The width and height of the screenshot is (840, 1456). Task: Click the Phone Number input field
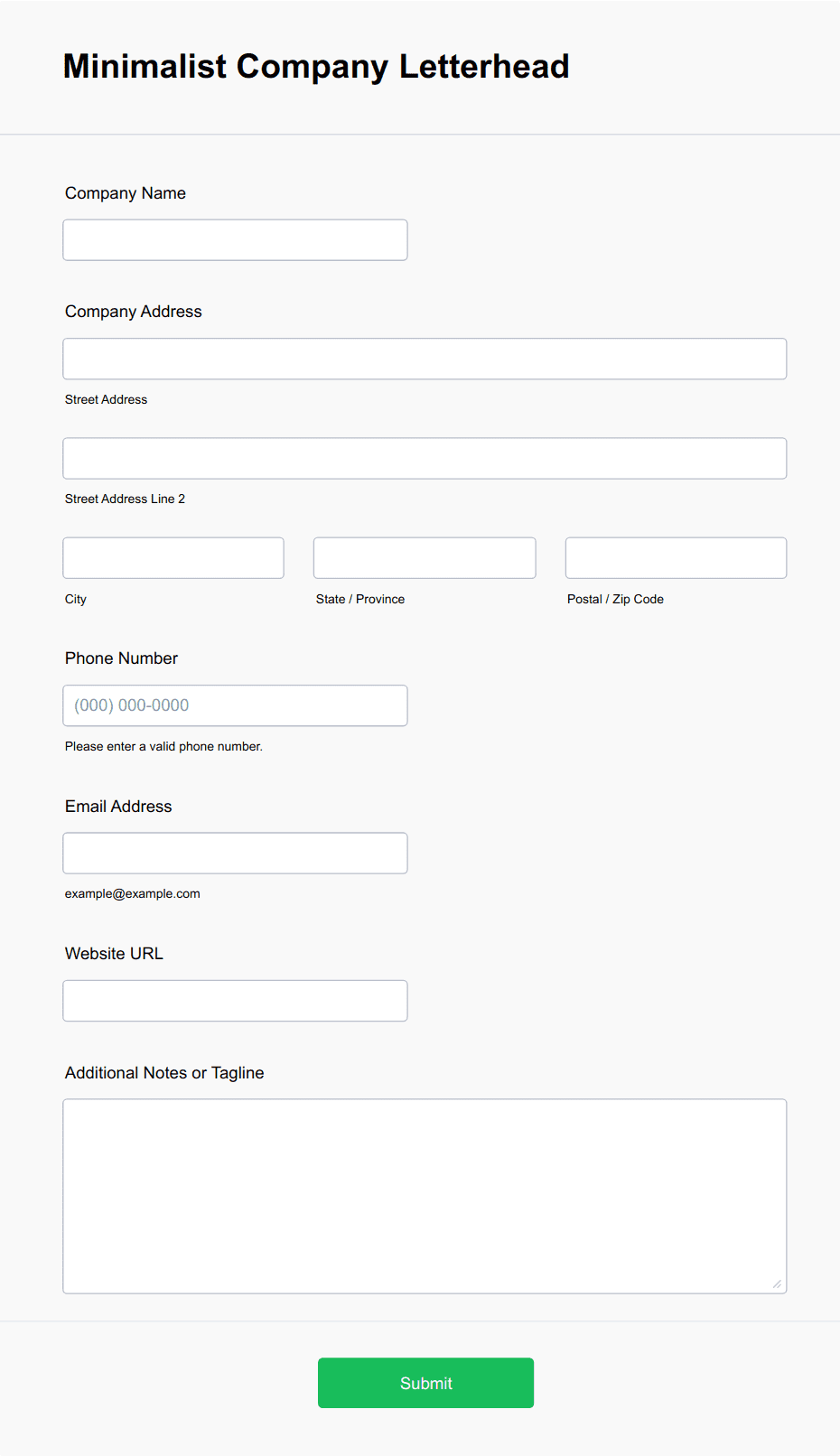tap(235, 705)
